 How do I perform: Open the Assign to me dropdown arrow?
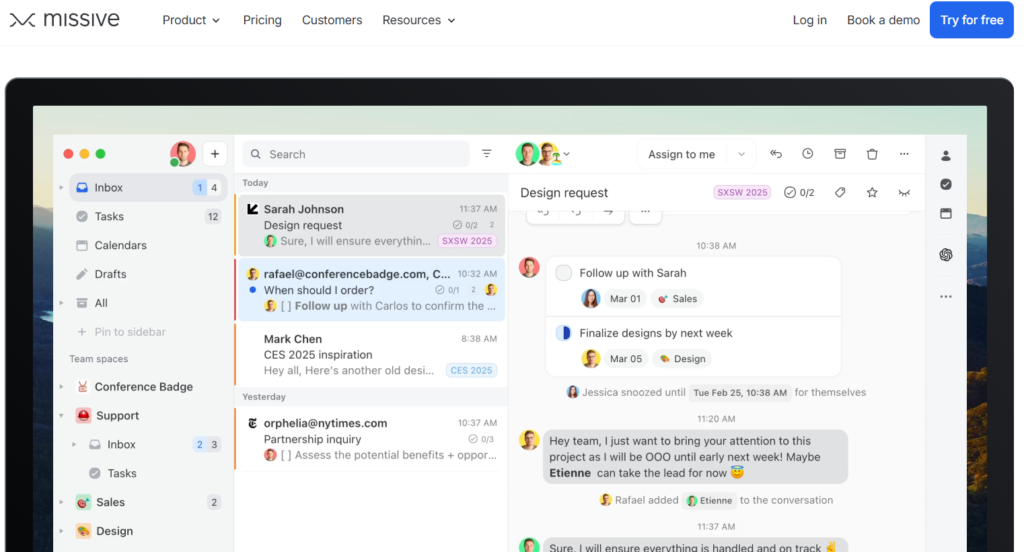click(741, 154)
